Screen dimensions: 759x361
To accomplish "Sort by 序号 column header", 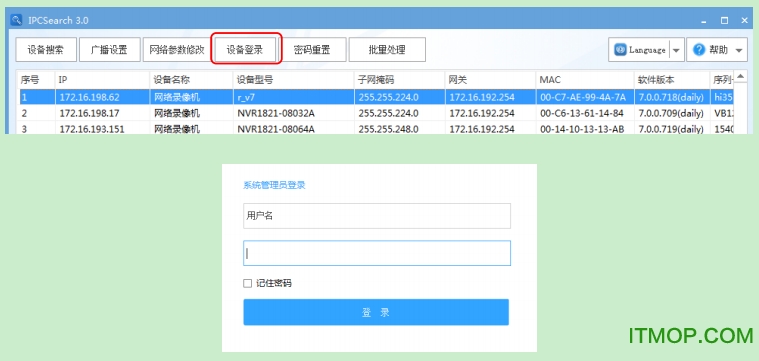I will click(37, 80).
